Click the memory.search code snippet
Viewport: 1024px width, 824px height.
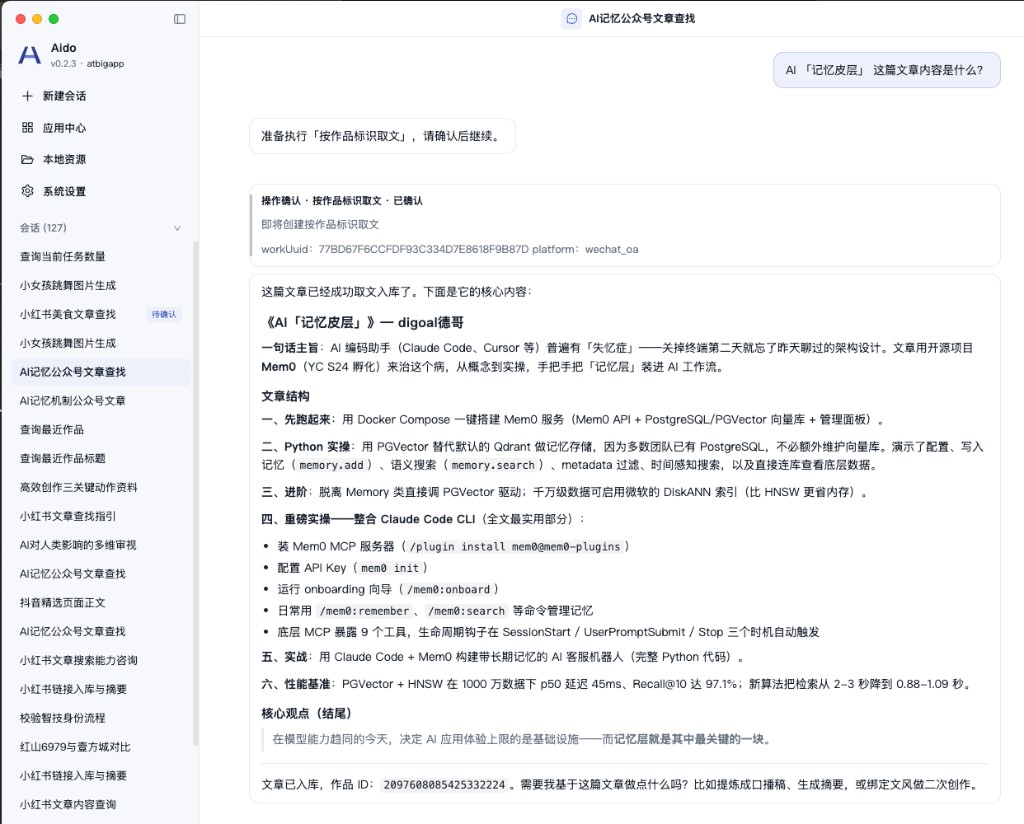pos(493,466)
